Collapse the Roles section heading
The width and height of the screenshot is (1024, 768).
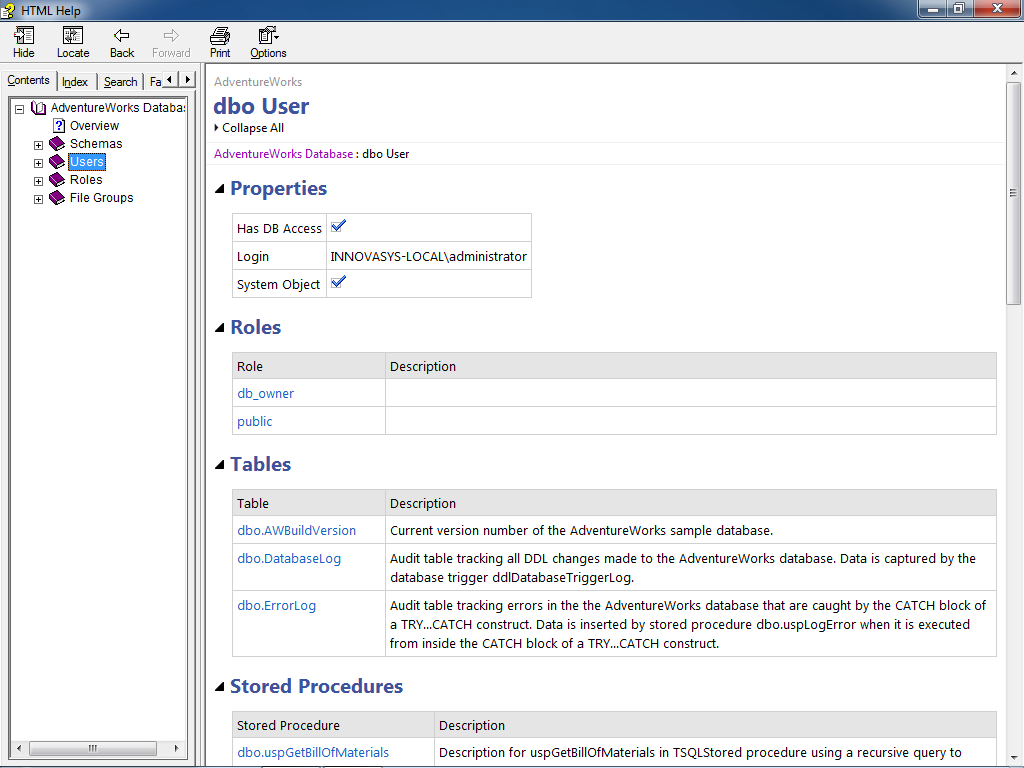[219, 328]
